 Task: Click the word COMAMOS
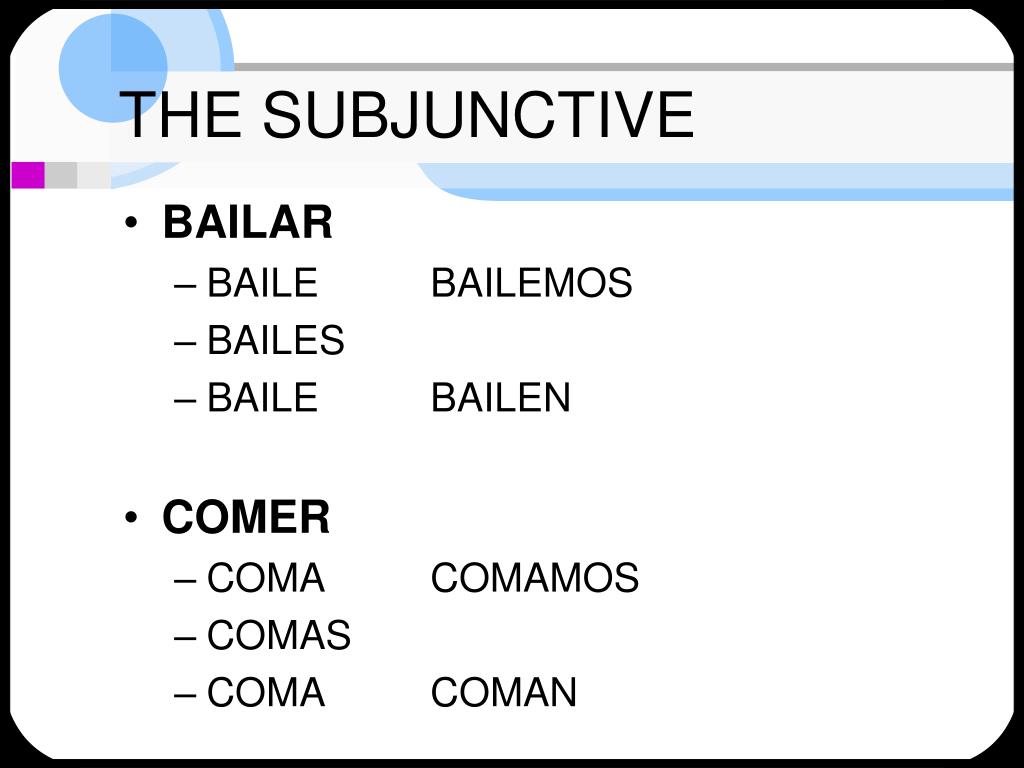click(x=535, y=578)
